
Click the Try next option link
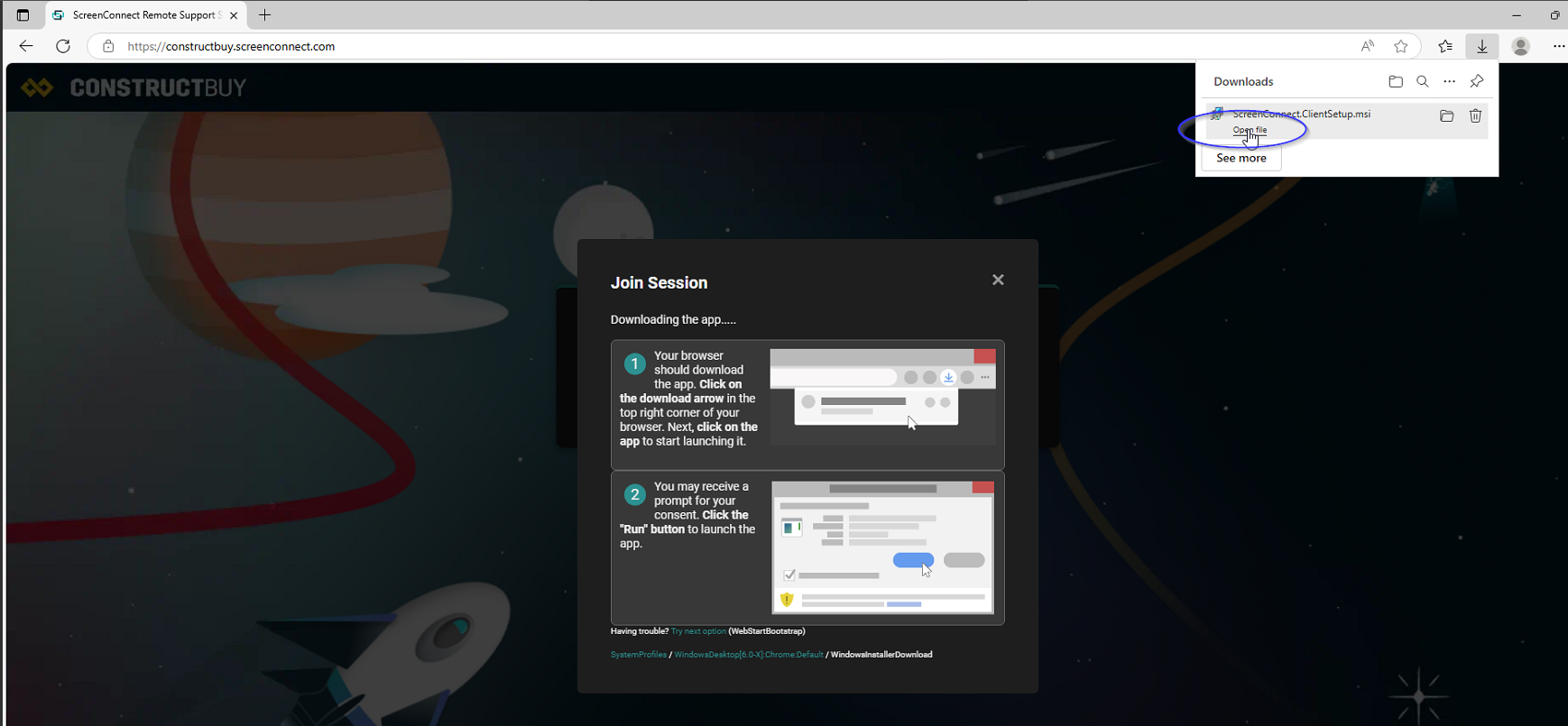tap(698, 631)
